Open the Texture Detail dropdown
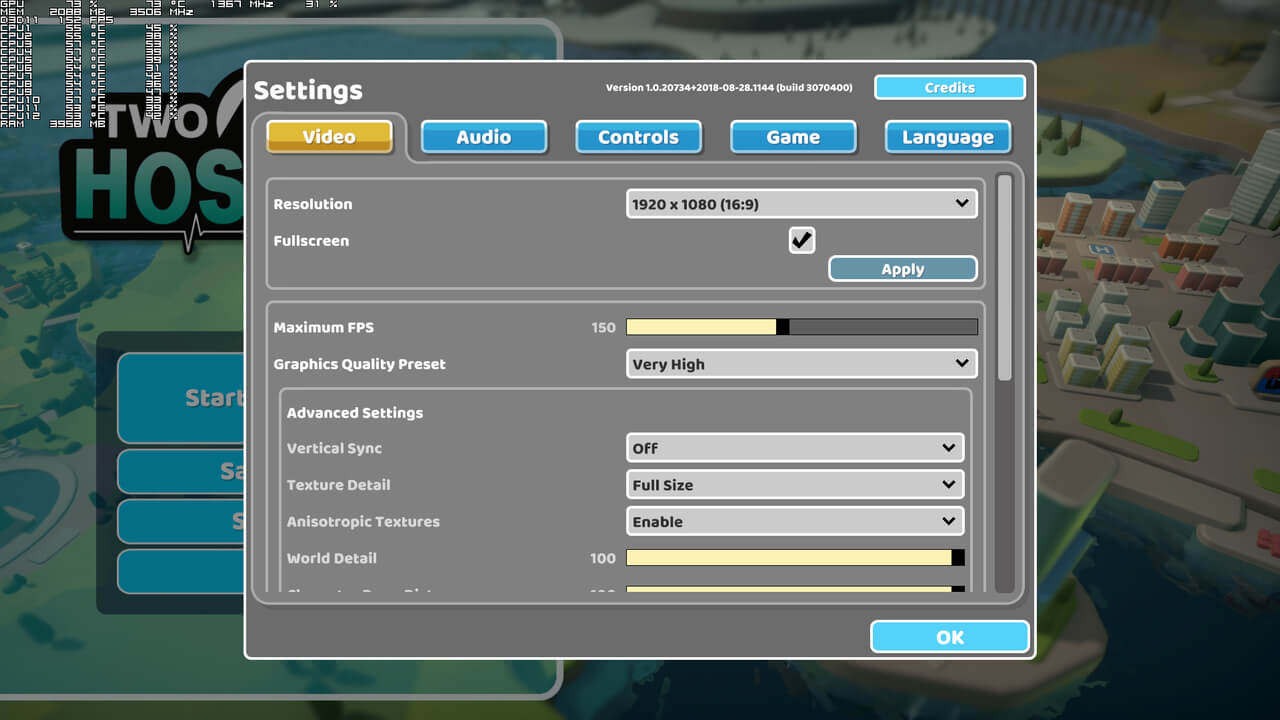Image resolution: width=1280 pixels, height=720 pixels. point(795,485)
